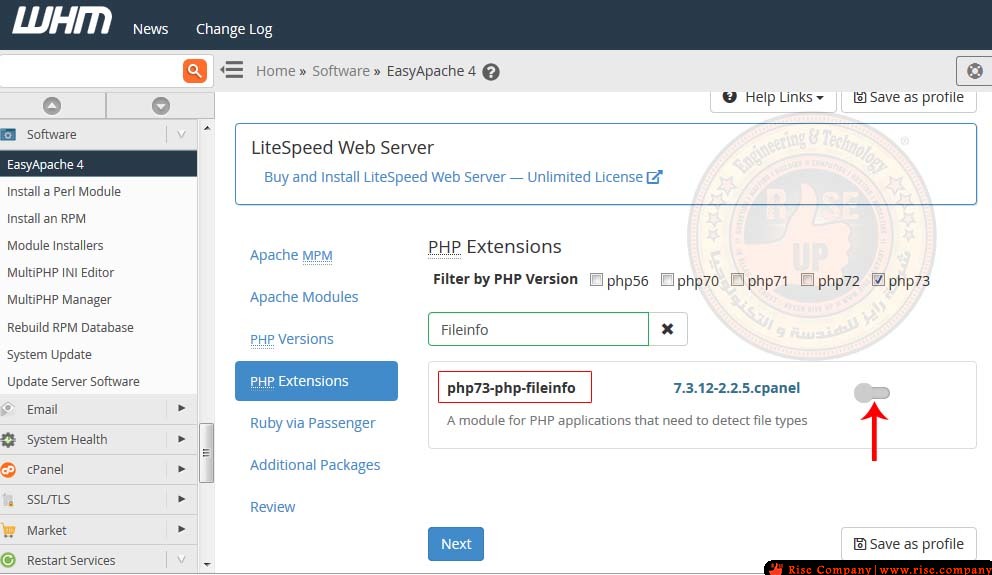The width and height of the screenshot is (992, 575).
Task: Click the top-right lifebuoy support icon
Action: [x=975, y=71]
